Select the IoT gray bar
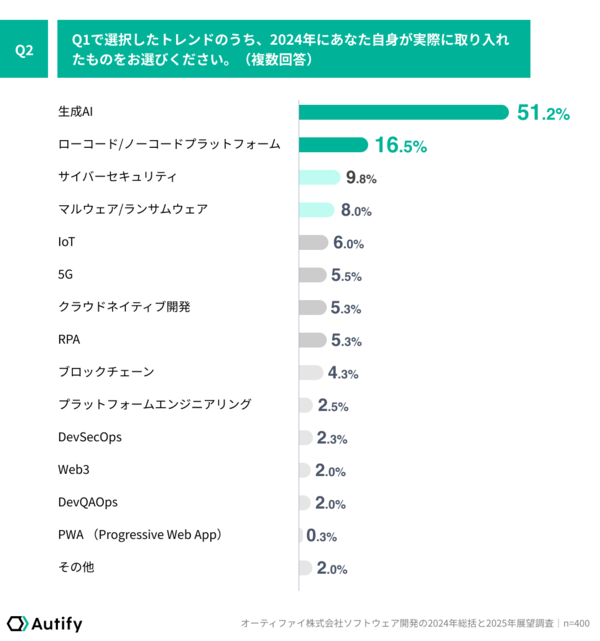 pos(313,242)
